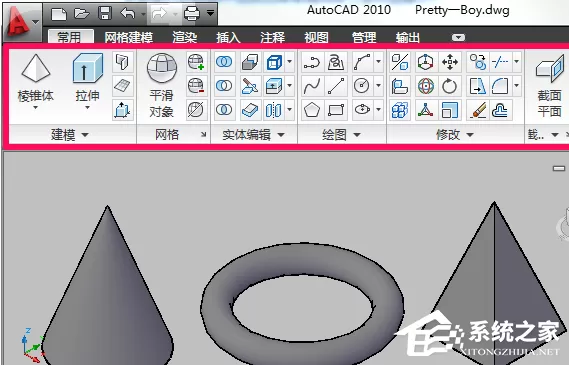Toggle ribbon minimize button beside 输出

point(458,37)
